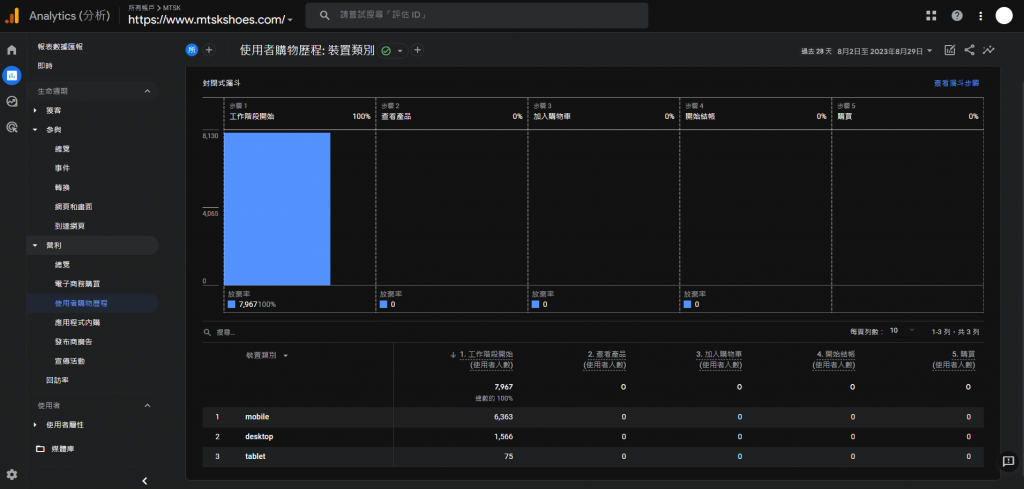Collapse the 生命週期 section
The height and width of the screenshot is (489, 1024).
pos(147,91)
